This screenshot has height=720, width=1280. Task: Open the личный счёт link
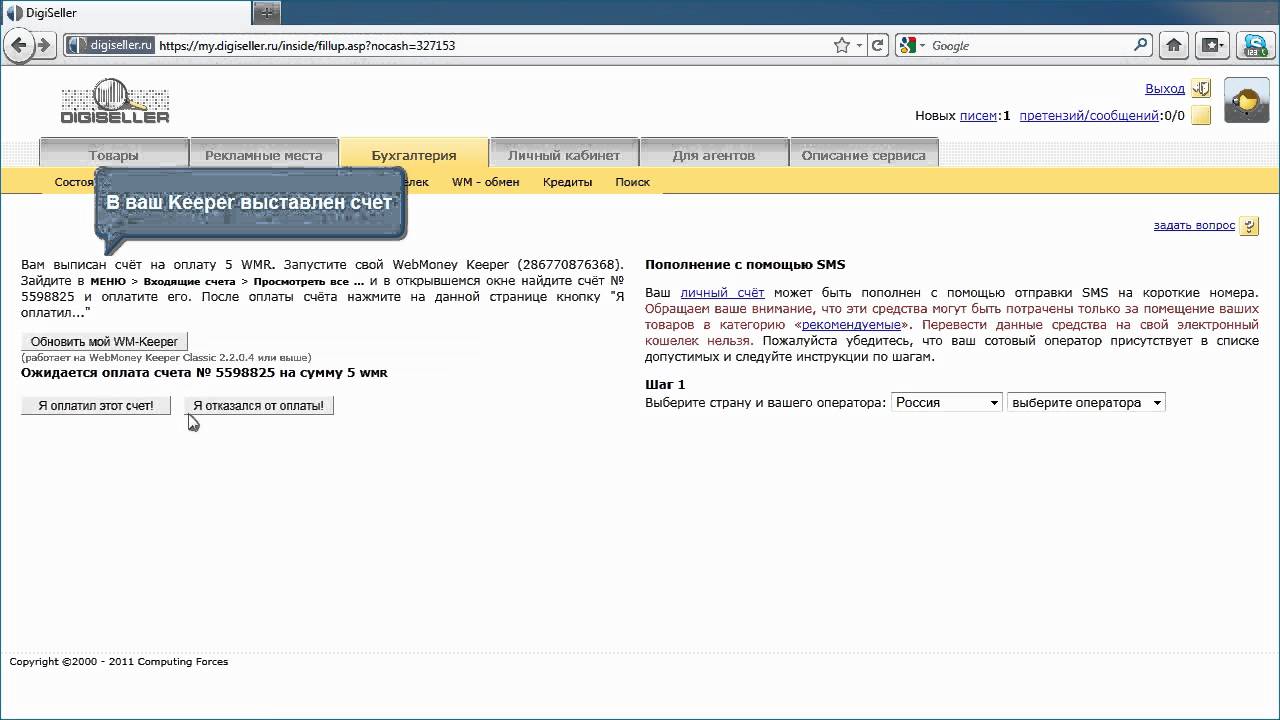pyautogui.click(x=722, y=293)
